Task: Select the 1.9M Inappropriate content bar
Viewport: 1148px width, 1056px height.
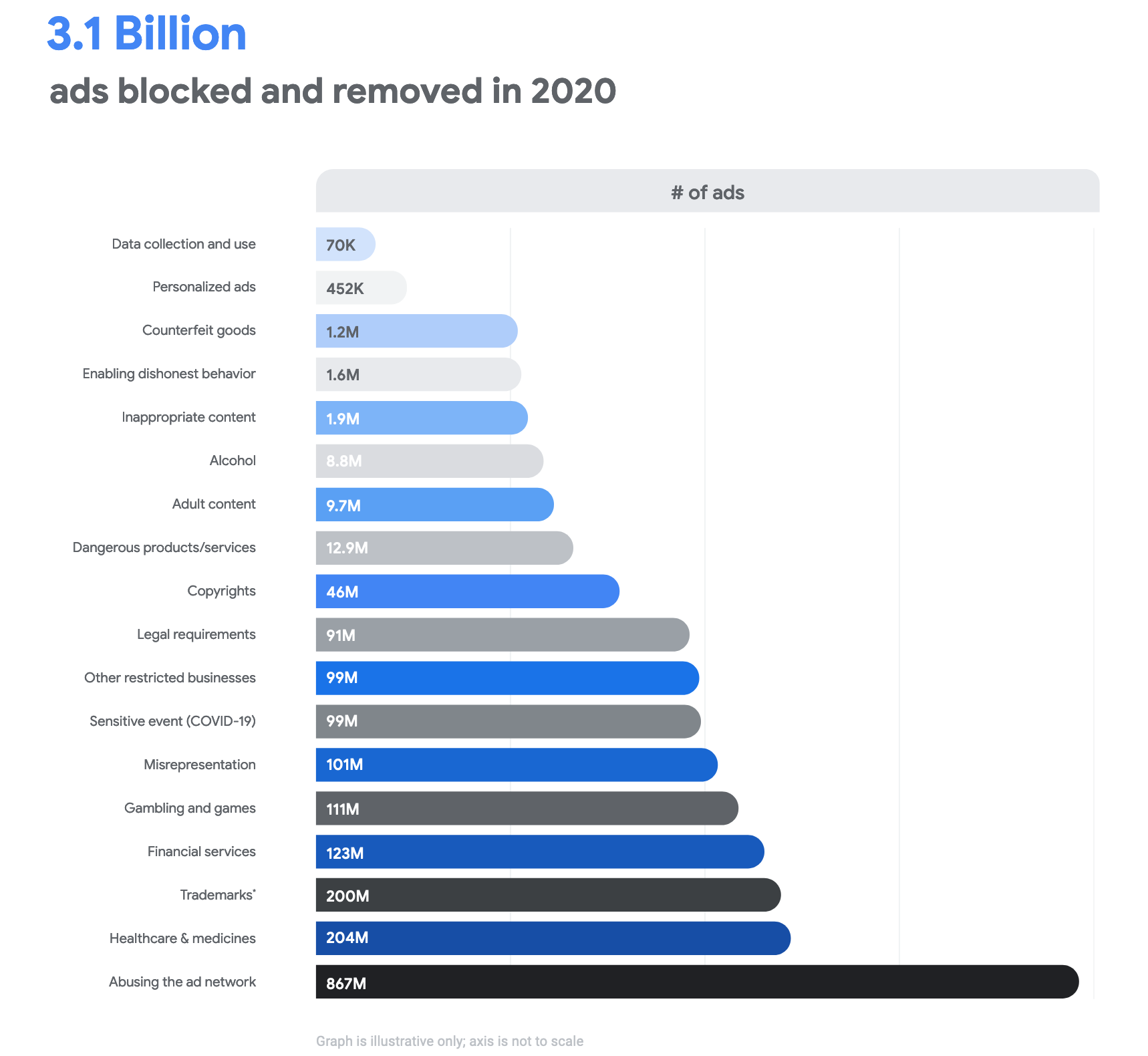Action: (422, 417)
